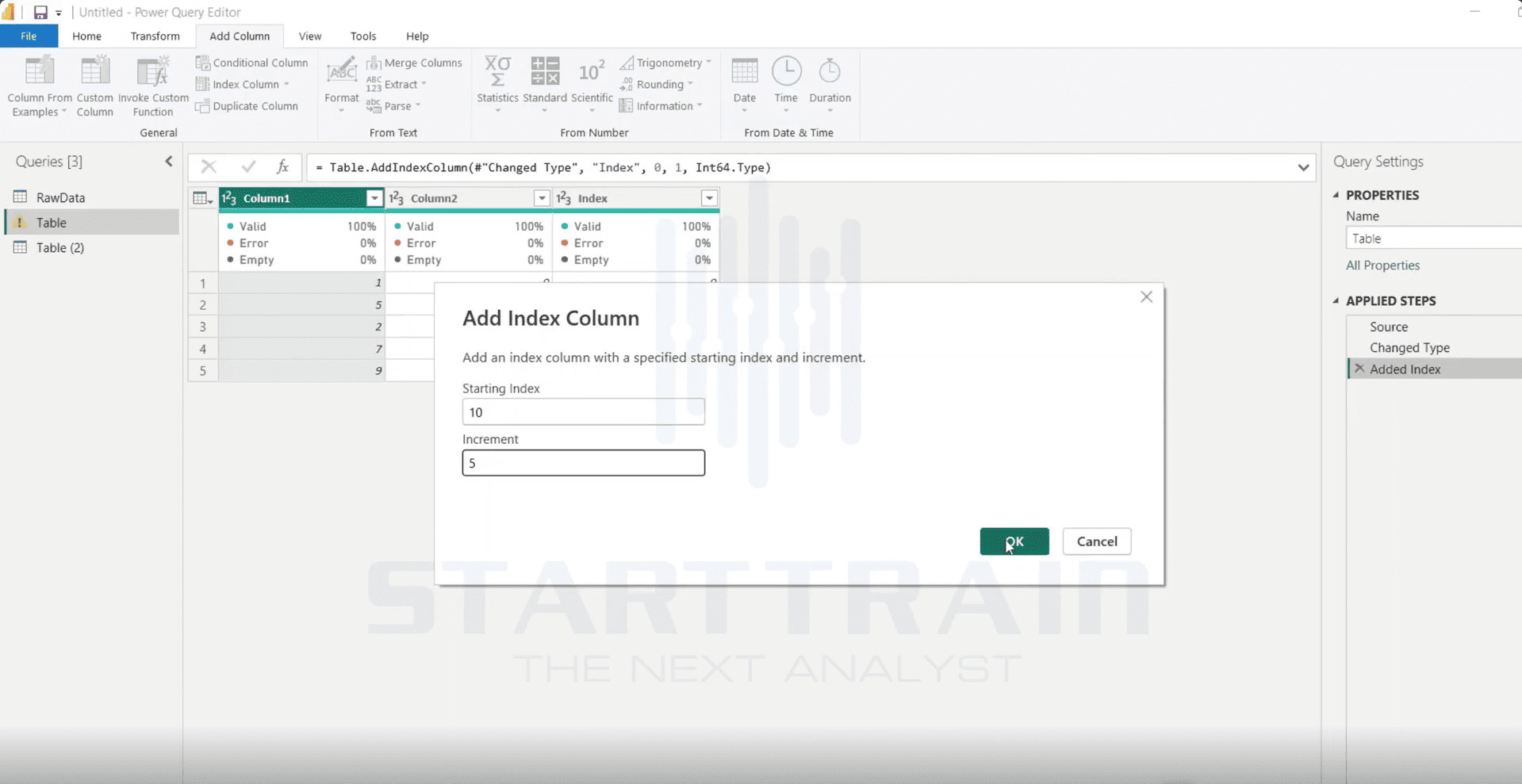Open Scientific number operations
This screenshot has height=784, width=1522.
[x=592, y=85]
